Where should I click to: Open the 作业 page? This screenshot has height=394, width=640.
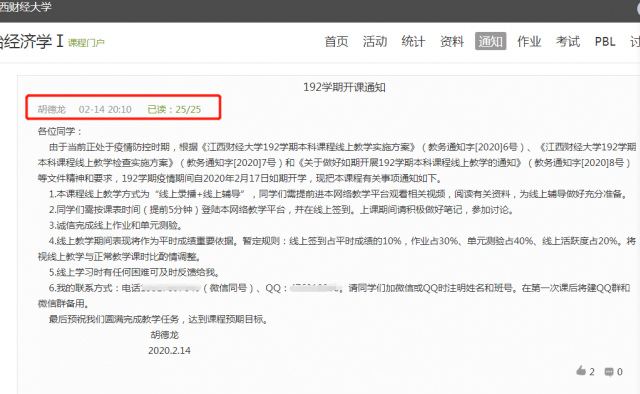tap(529, 42)
